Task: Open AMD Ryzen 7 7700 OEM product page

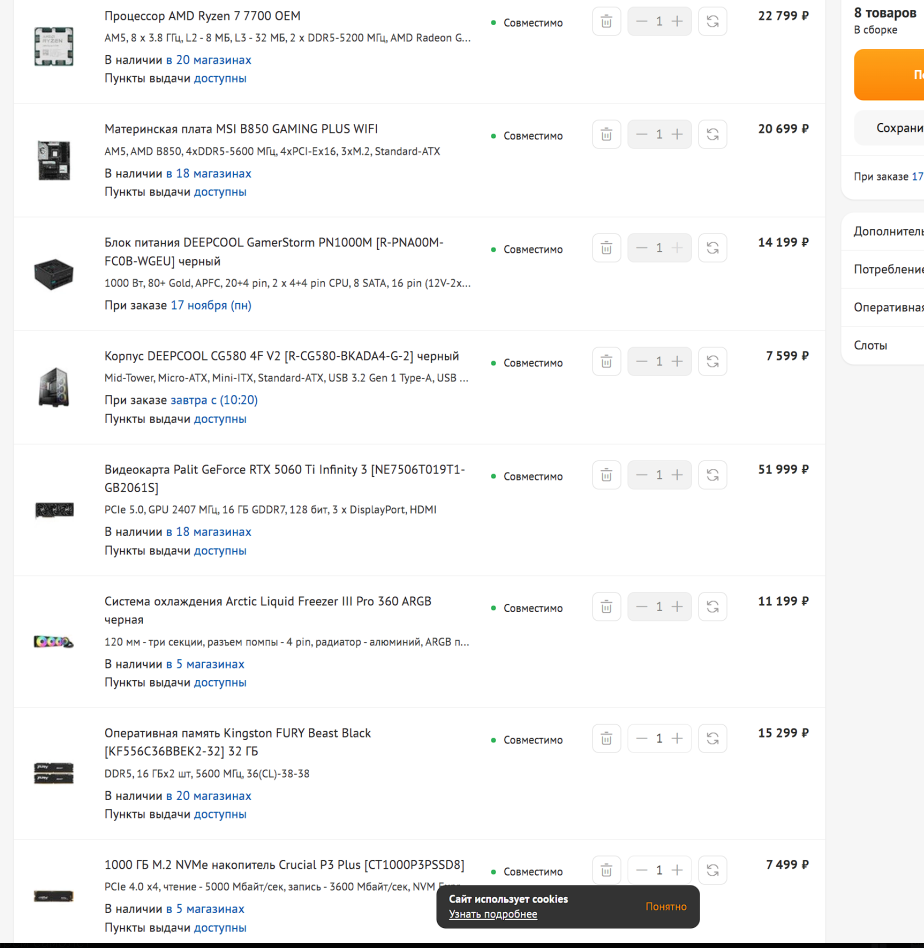Action: (x=202, y=16)
